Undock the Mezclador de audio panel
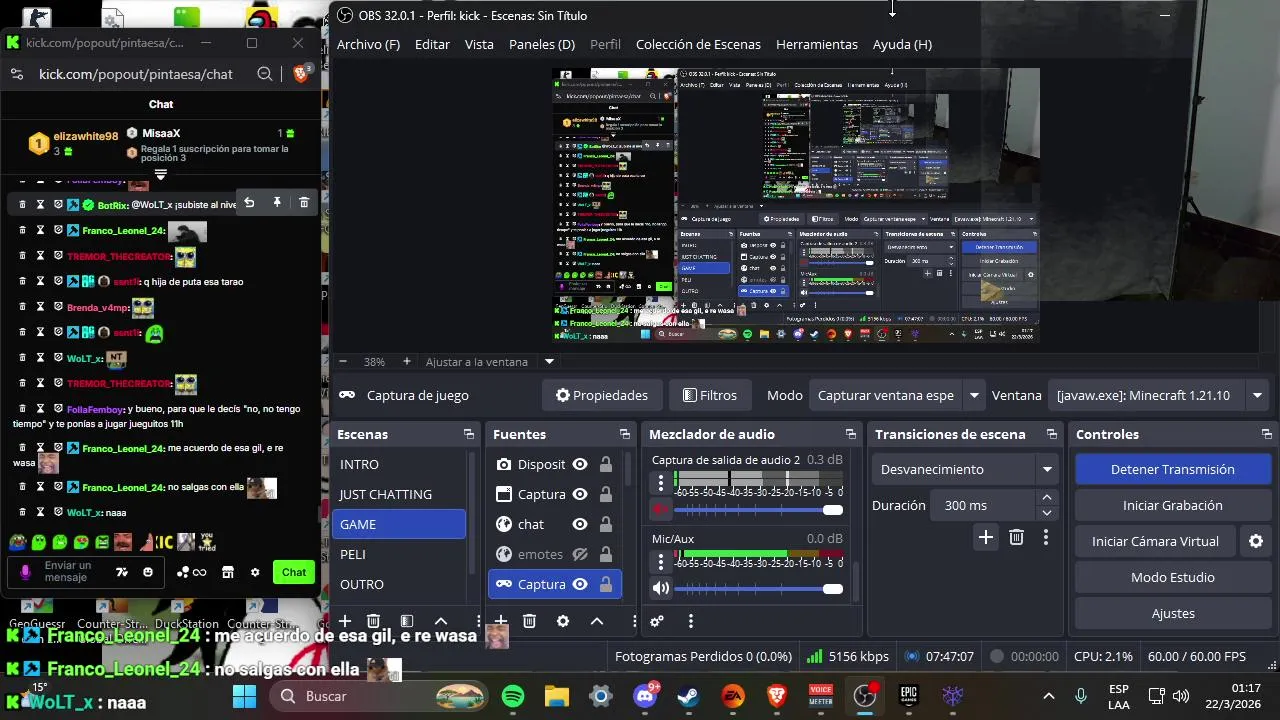1280x720 pixels. point(851,434)
